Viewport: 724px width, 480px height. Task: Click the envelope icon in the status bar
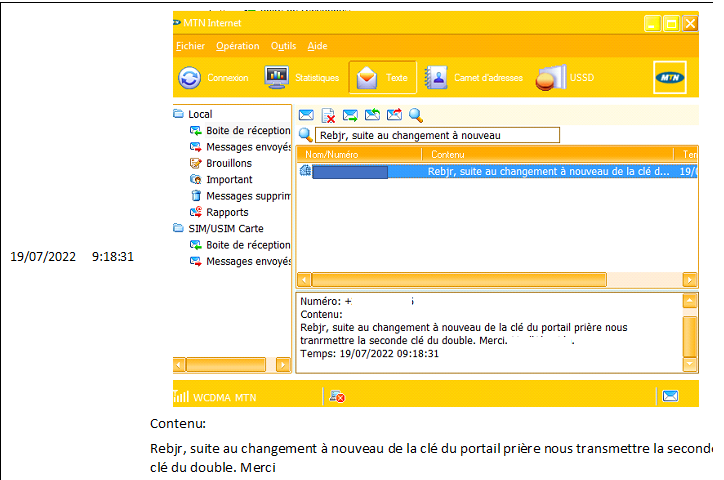click(x=670, y=396)
